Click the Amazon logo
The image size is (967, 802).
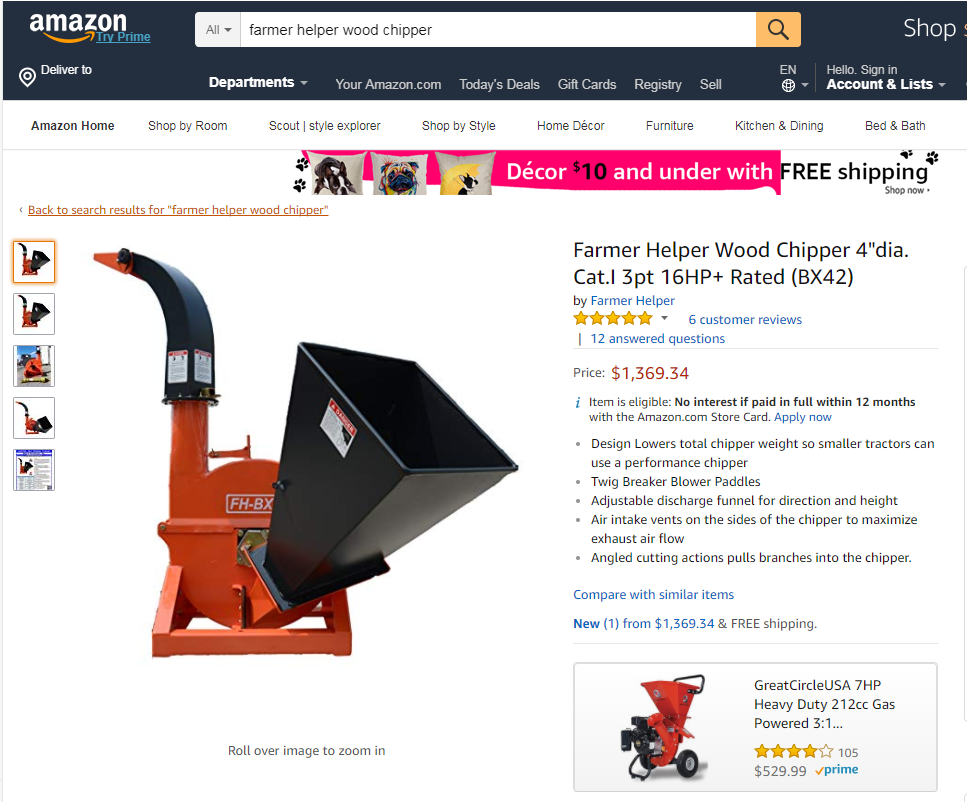pos(78,27)
